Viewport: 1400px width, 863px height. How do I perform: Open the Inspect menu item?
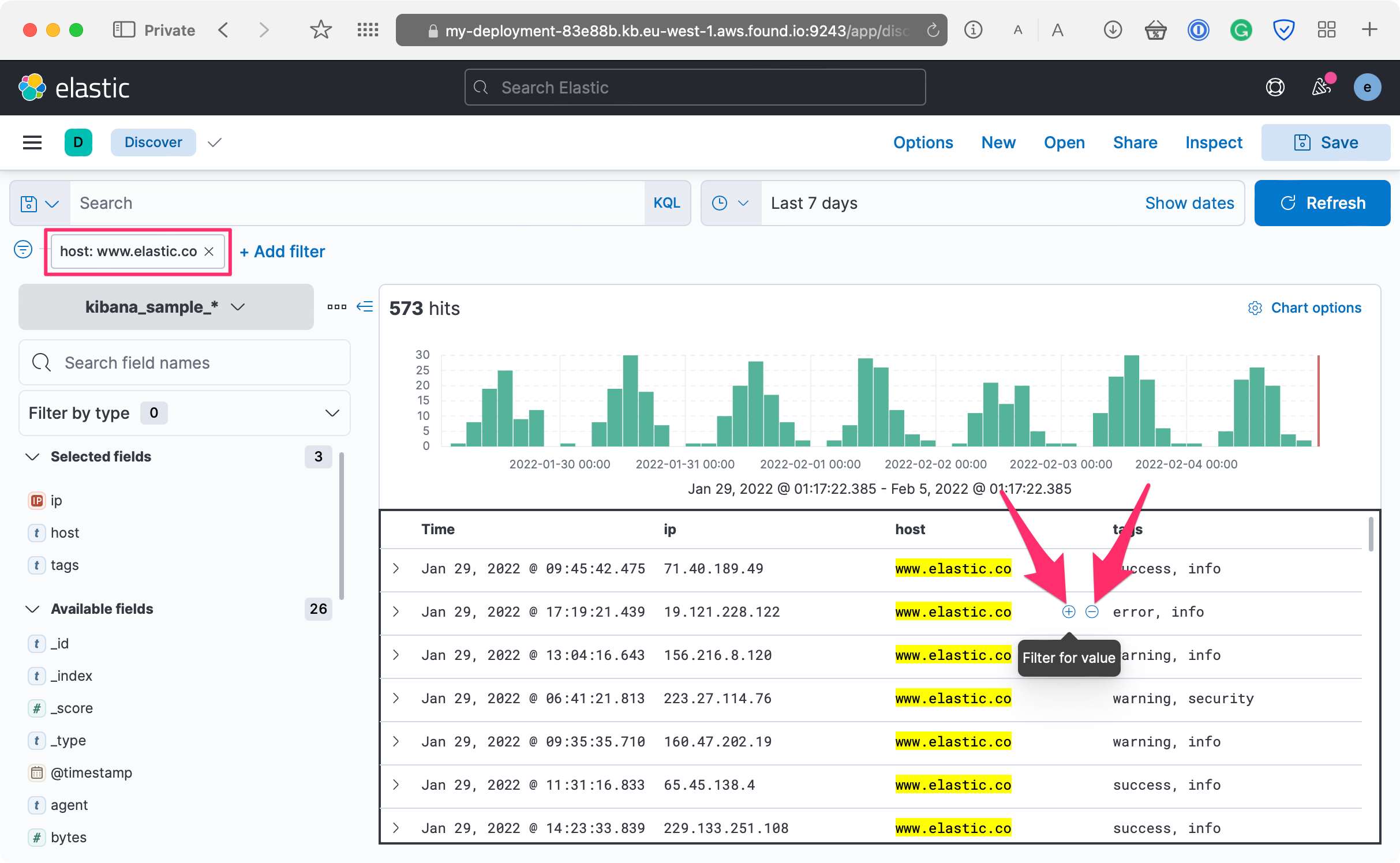(1213, 142)
